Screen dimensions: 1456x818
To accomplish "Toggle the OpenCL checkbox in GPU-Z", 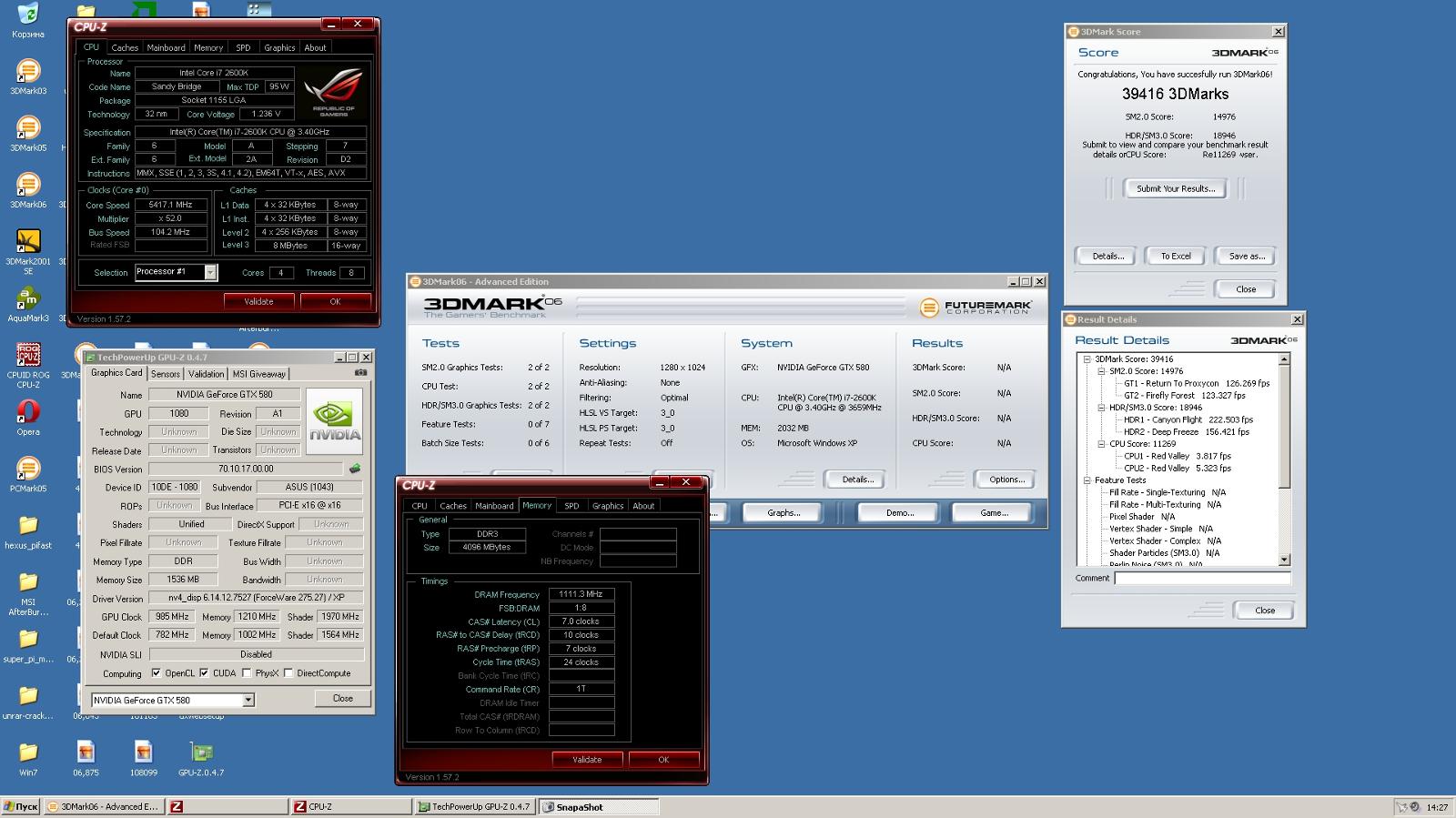I will point(156,673).
